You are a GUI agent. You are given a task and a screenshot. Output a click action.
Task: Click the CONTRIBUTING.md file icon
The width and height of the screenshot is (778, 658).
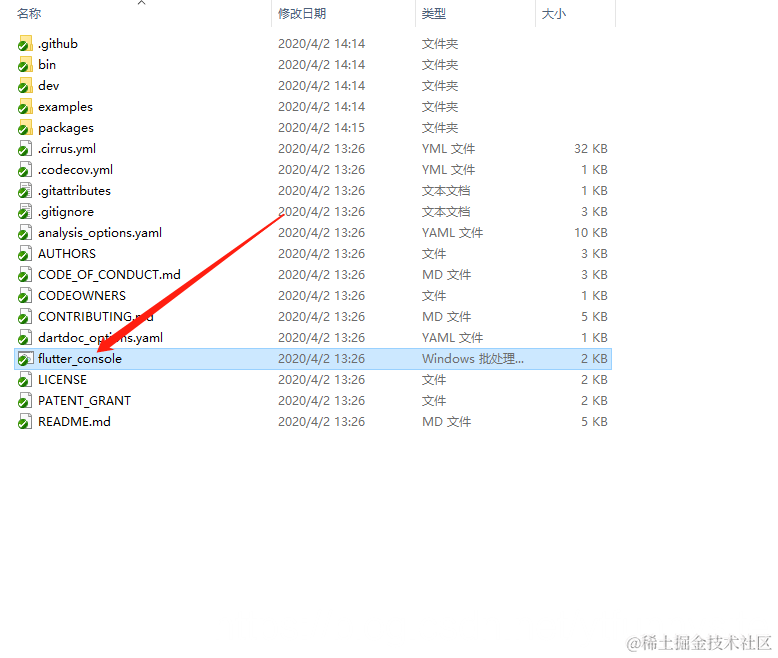tap(25, 317)
